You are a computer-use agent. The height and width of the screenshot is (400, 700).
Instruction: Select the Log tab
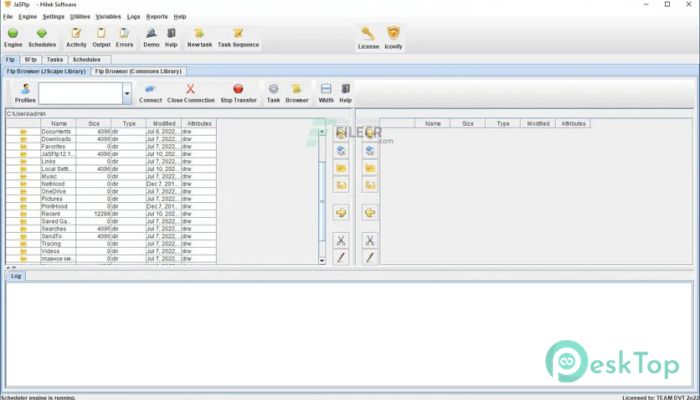tap(16, 276)
